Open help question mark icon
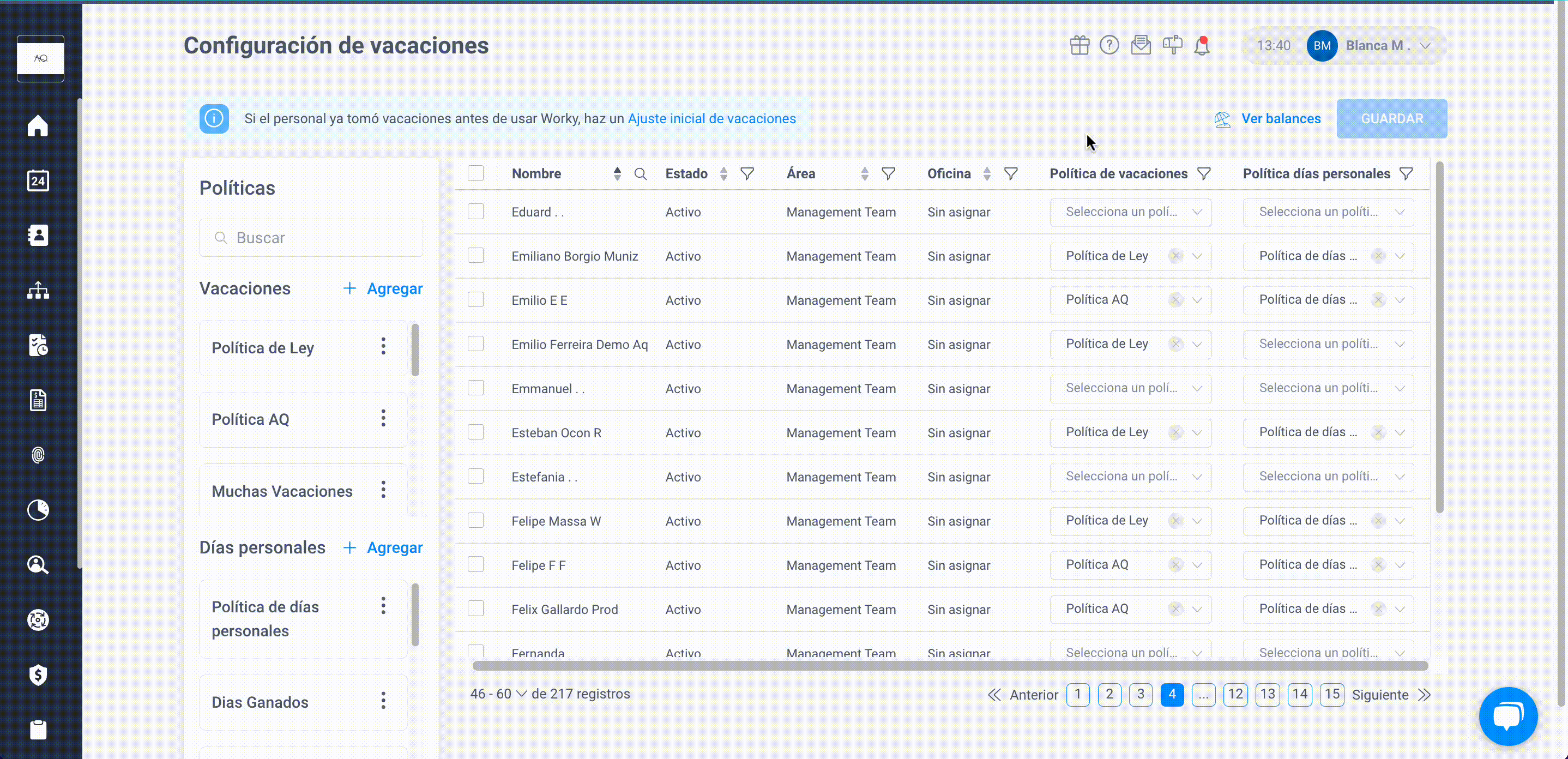This screenshot has width=1568, height=759. (1109, 45)
